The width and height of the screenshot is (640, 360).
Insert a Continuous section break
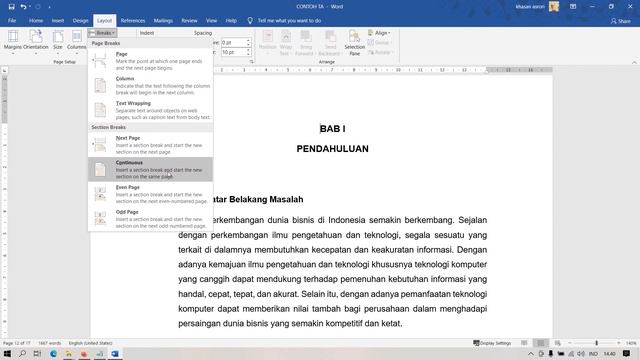coord(151,169)
